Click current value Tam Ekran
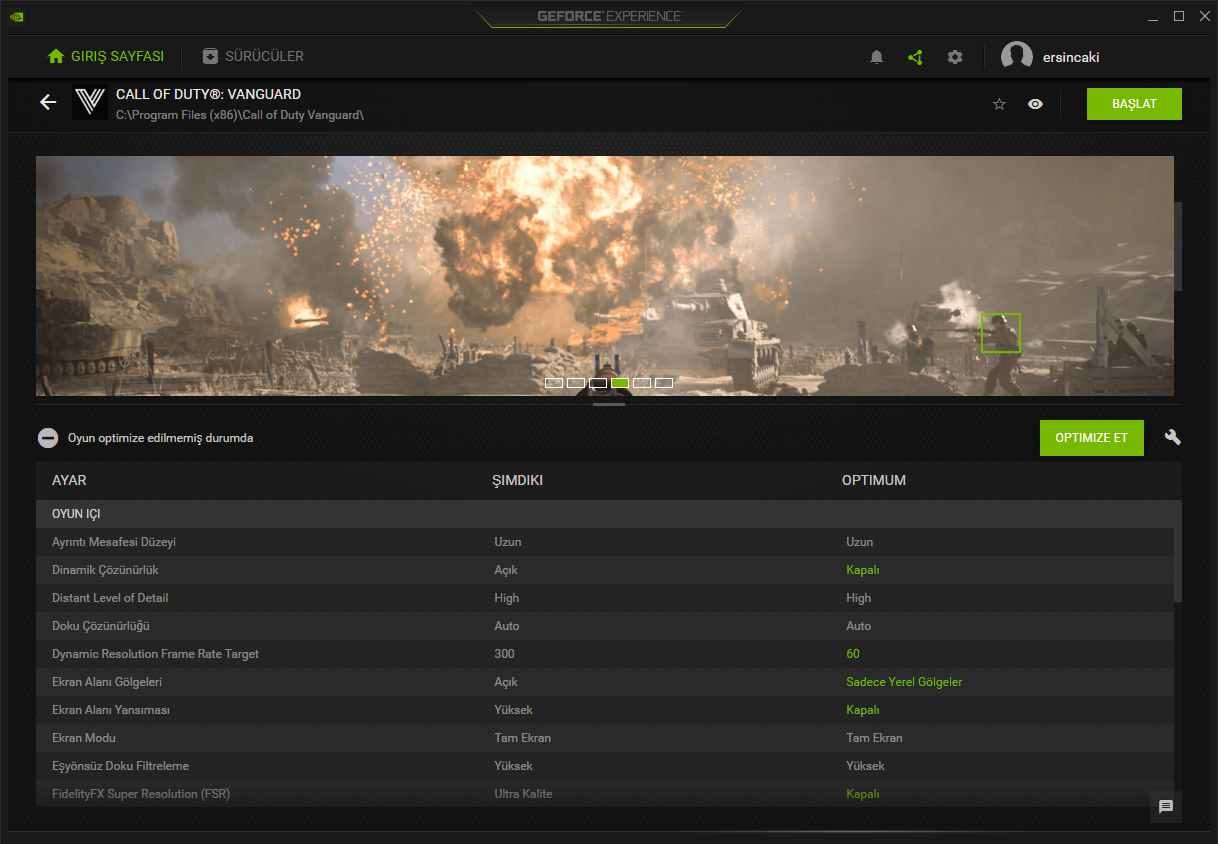This screenshot has height=844, width=1218. [x=522, y=738]
